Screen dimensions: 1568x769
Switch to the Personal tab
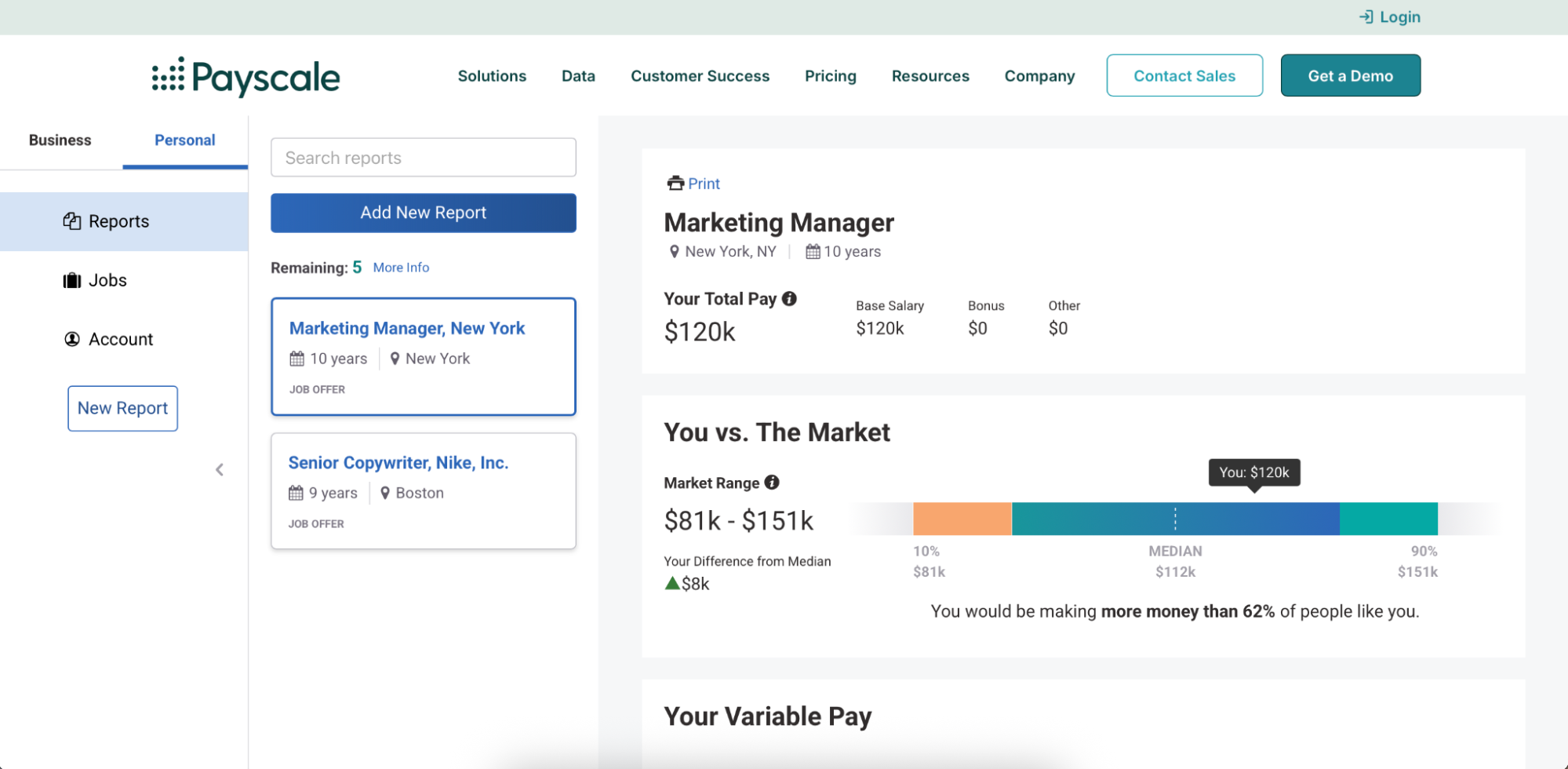185,140
